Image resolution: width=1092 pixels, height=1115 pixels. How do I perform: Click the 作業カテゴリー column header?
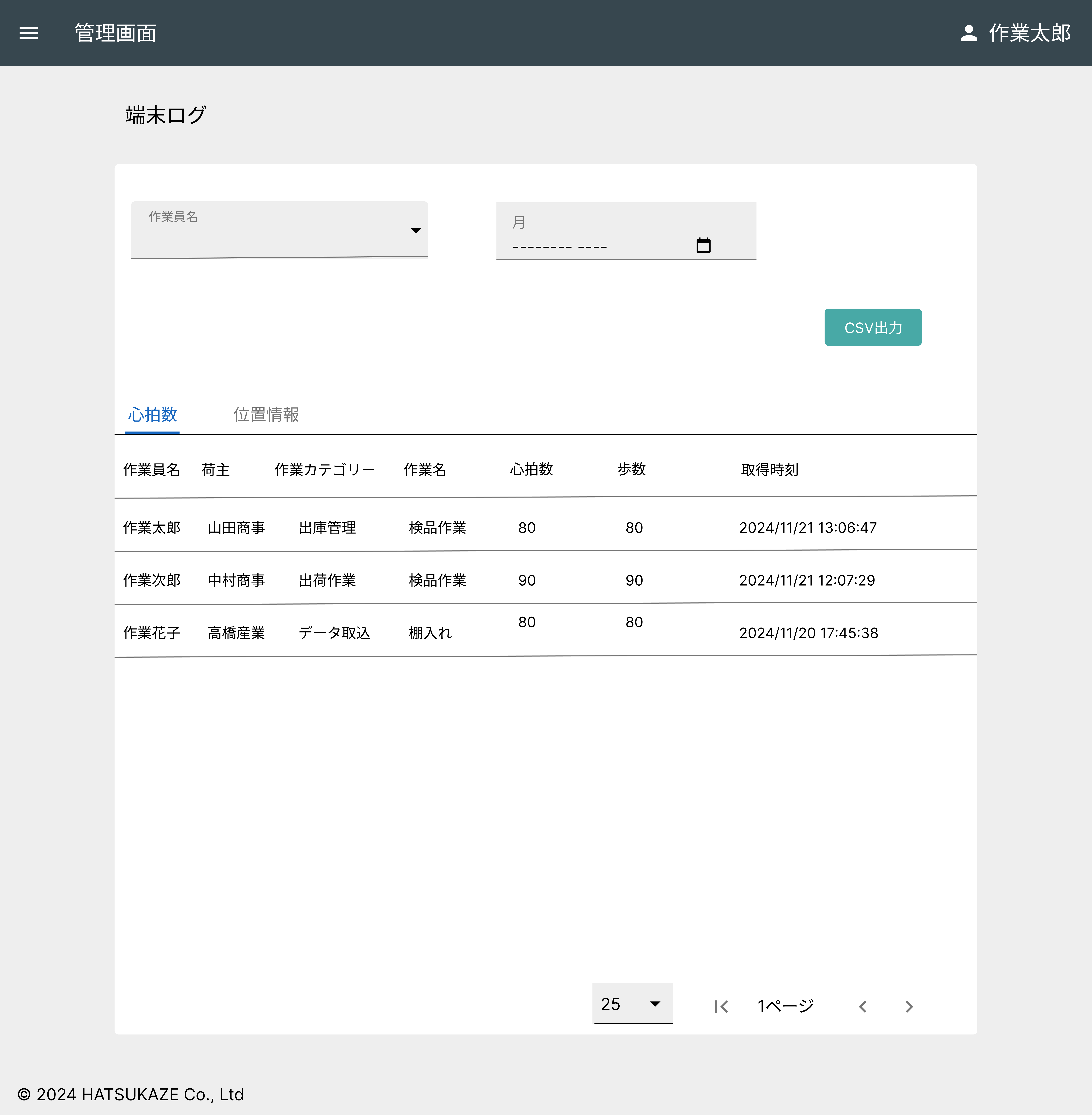325,470
